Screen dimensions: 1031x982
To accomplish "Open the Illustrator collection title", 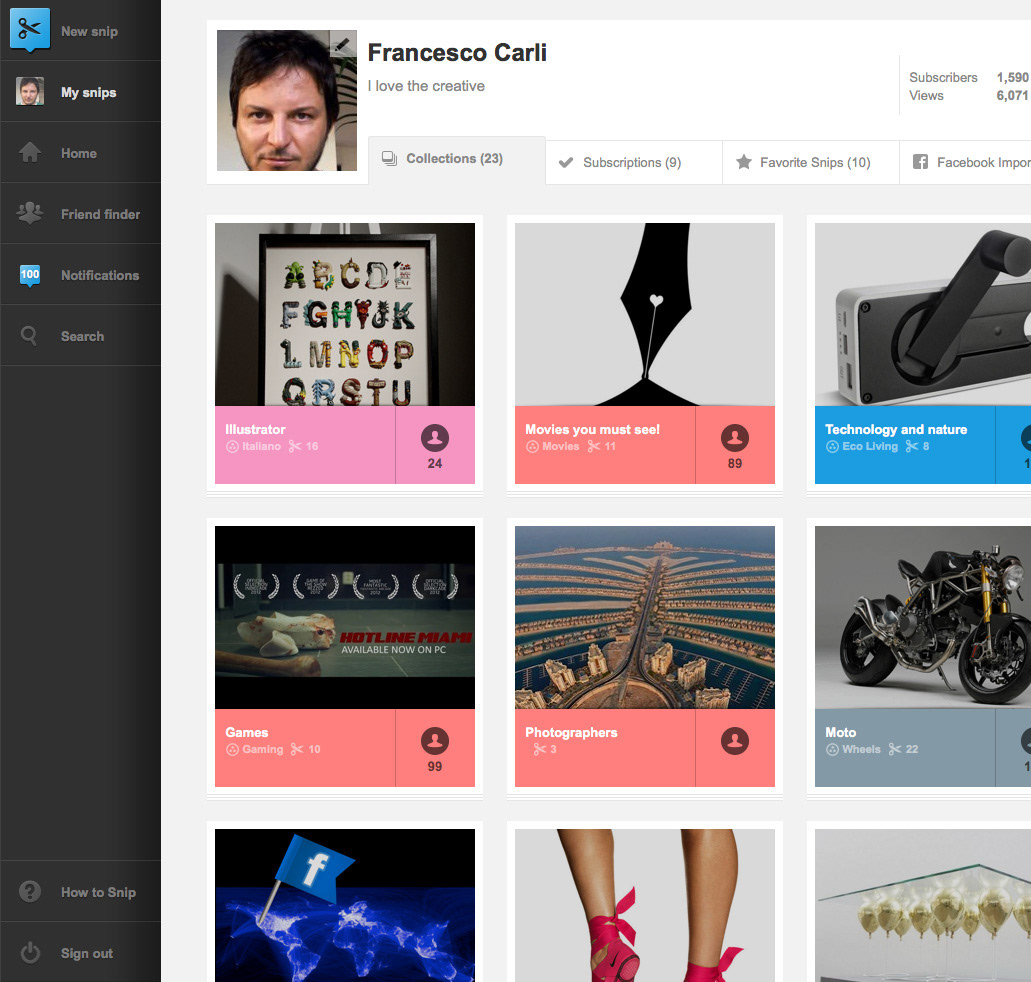I will point(255,429).
